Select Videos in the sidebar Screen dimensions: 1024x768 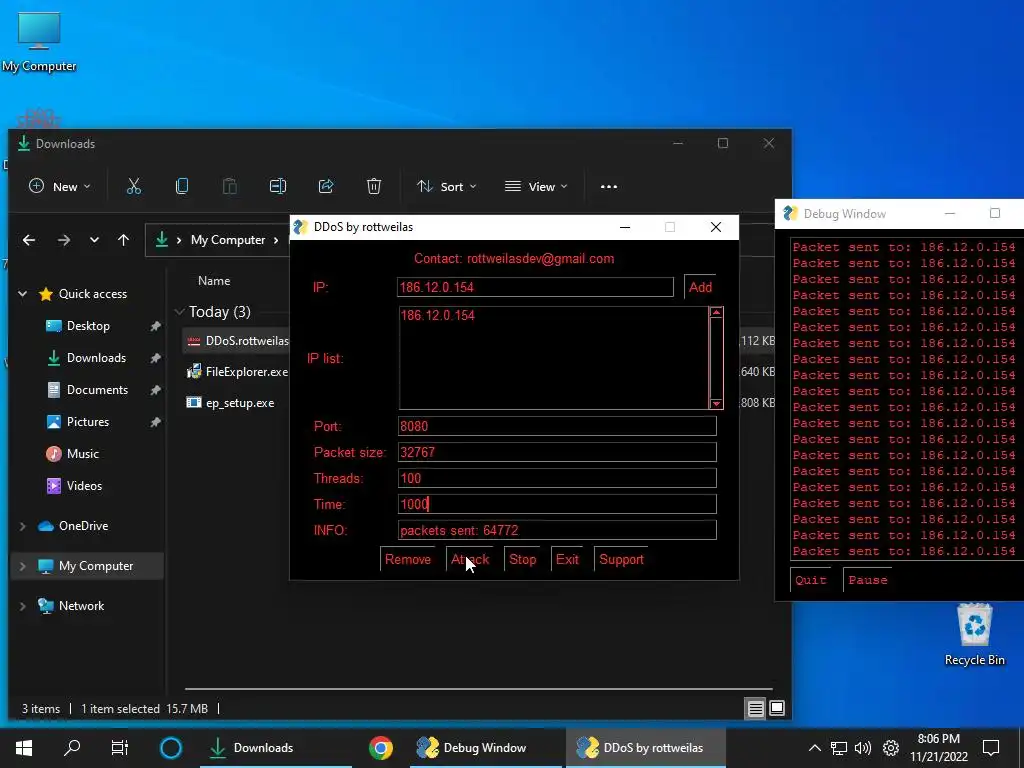(84, 486)
